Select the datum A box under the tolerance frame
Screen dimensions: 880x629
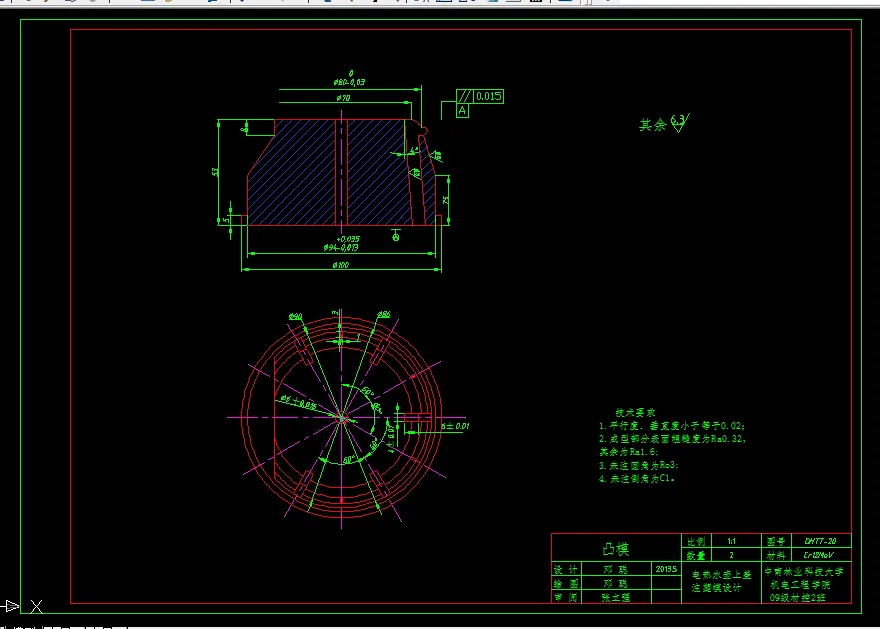tap(462, 111)
